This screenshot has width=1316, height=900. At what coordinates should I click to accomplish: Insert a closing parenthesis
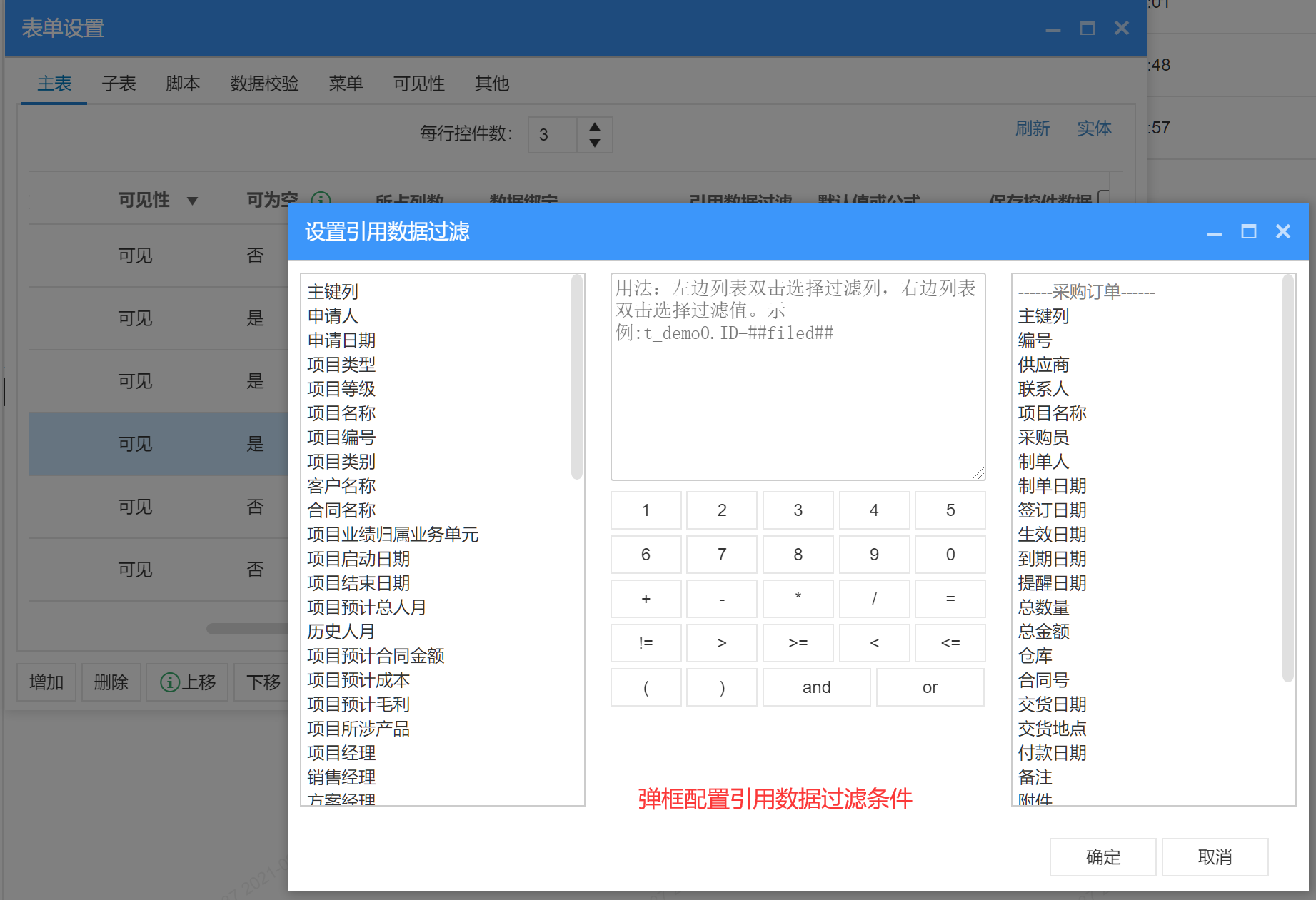[722, 687]
